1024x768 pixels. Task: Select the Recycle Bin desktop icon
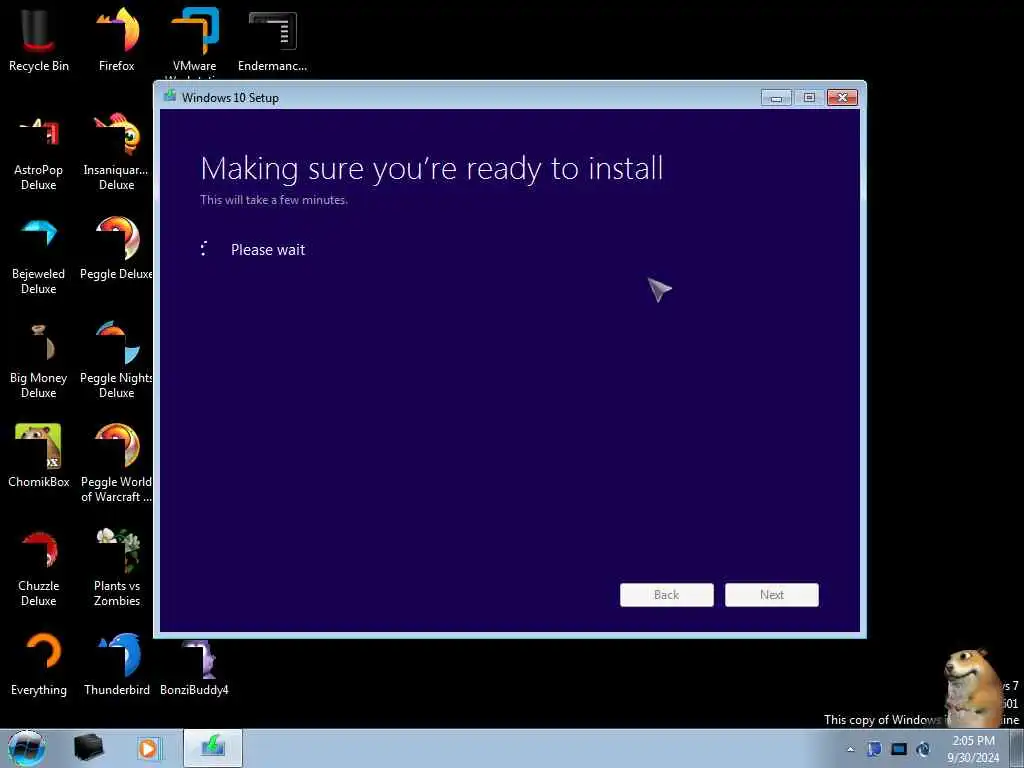click(39, 40)
